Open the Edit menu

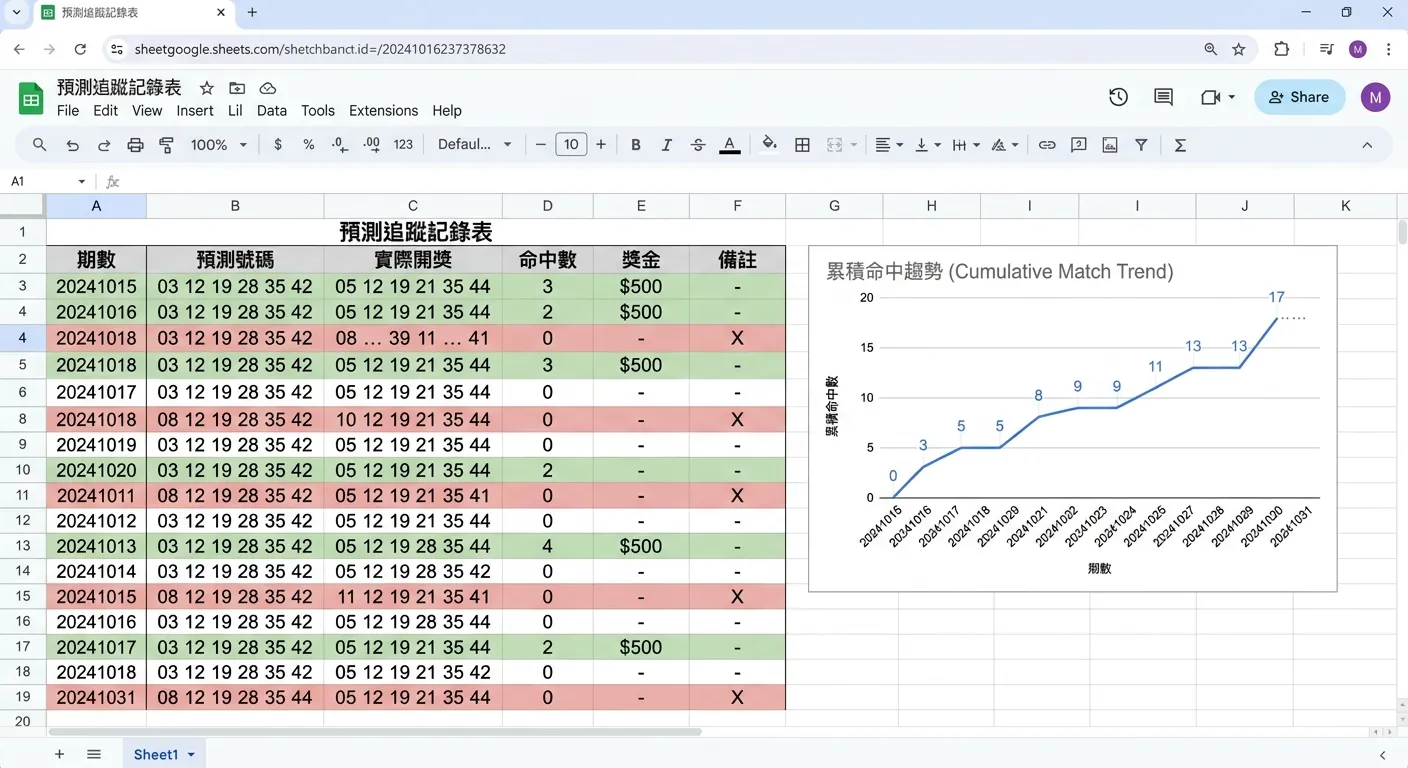(106, 111)
